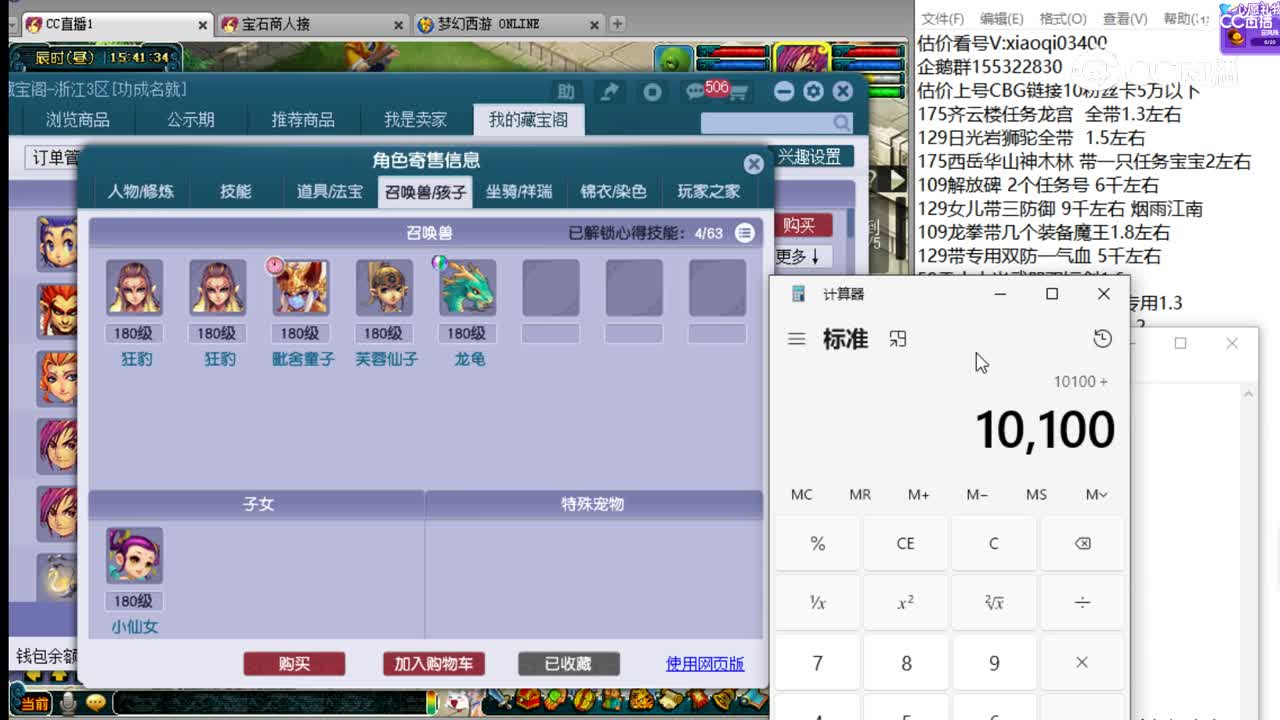
Task: Open Notepad 编辑(E) menu
Action: tap(1002, 18)
